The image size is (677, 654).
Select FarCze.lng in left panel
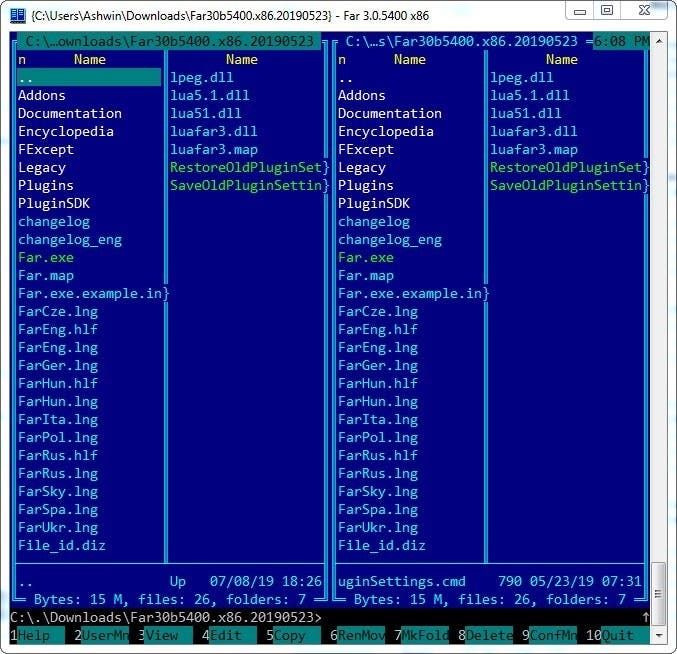click(58, 312)
